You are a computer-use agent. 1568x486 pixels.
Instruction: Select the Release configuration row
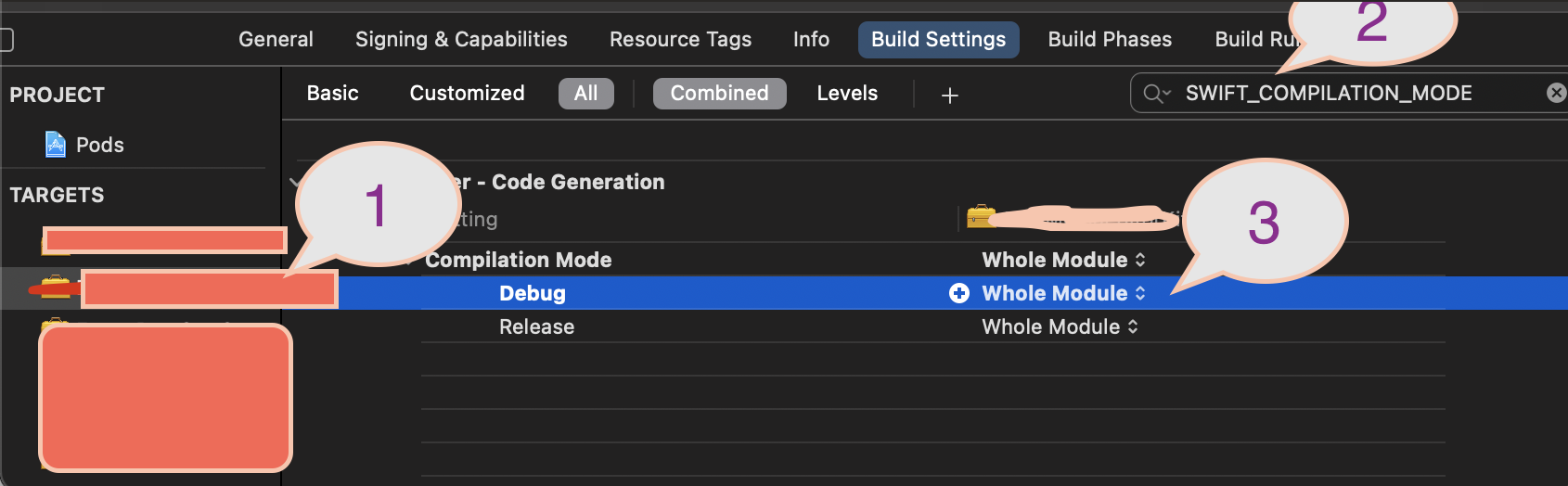coord(536,326)
